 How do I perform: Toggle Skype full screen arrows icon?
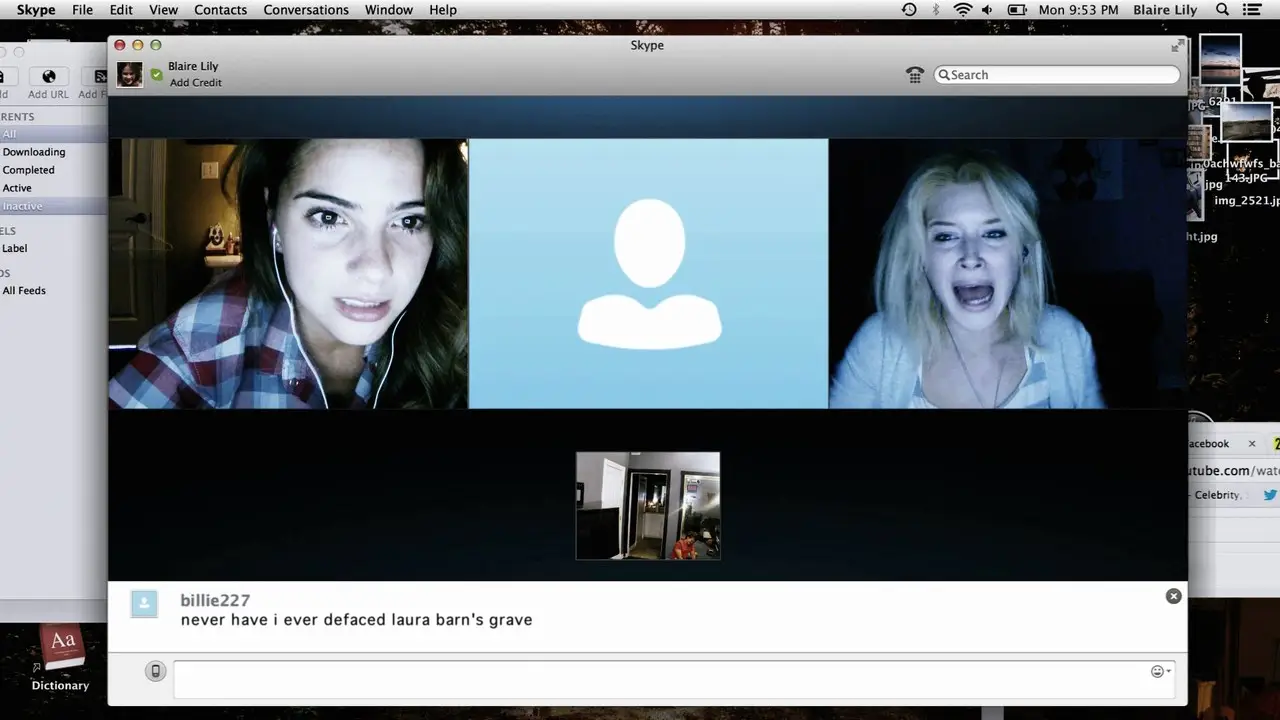(x=1177, y=46)
